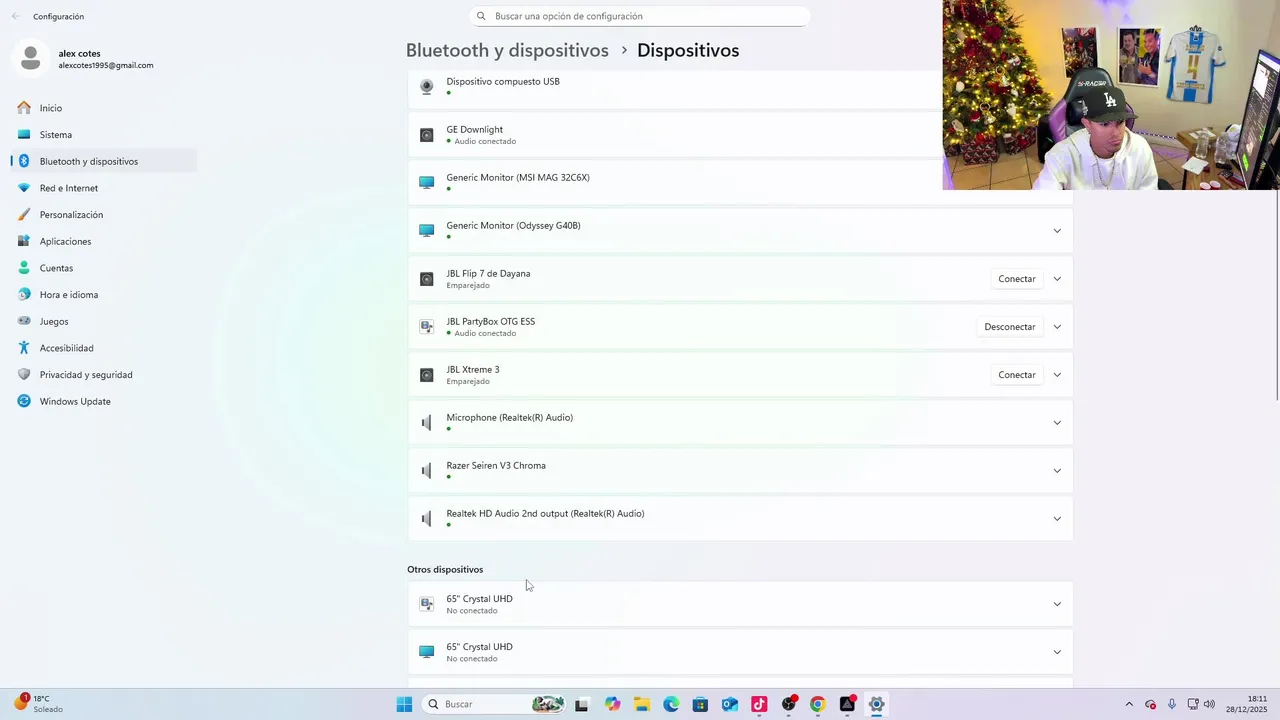The width and height of the screenshot is (1280, 720).
Task: Click the Bluetooth y dispositivos breadcrumb
Action: tap(507, 50)
